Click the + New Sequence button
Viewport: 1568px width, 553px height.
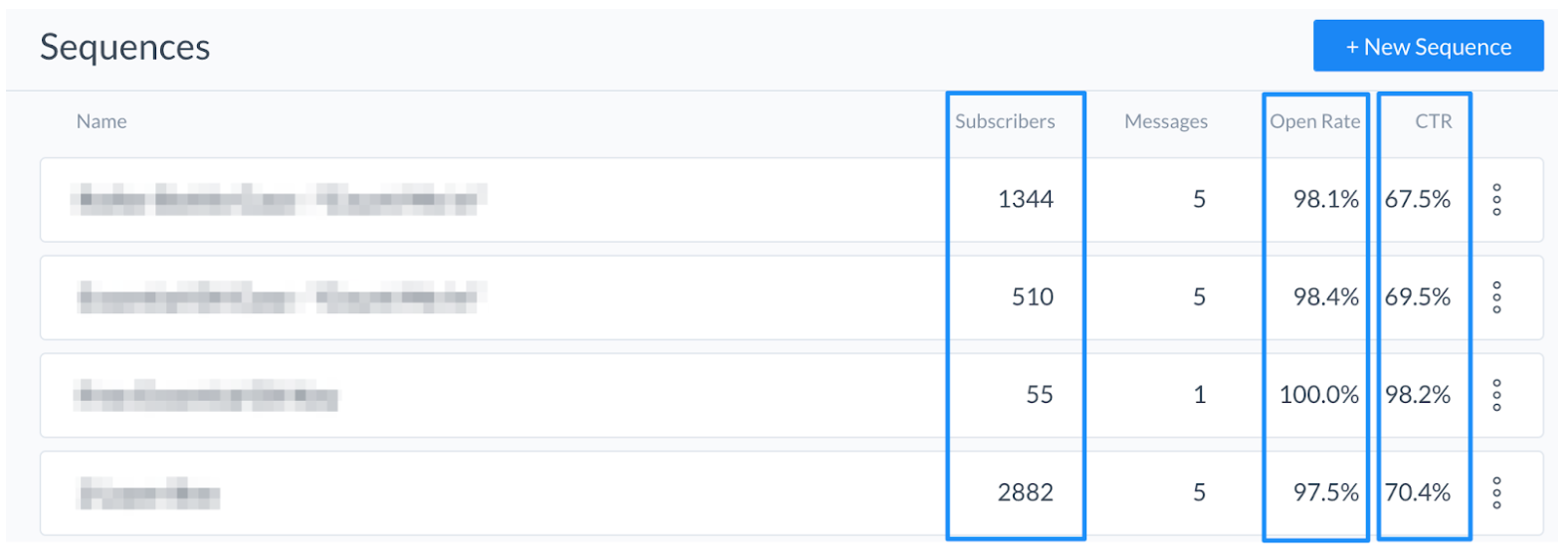[1428, 47]
